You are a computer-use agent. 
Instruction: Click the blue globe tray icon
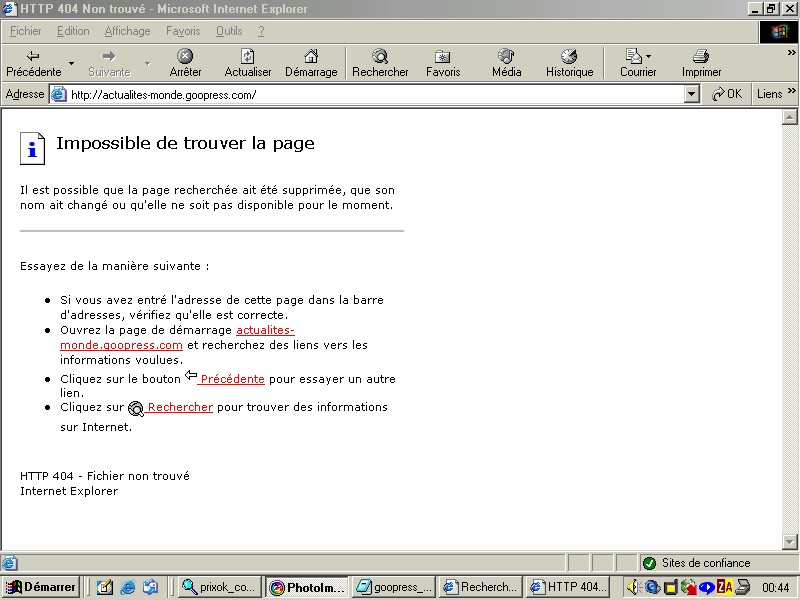pos(652,587)
